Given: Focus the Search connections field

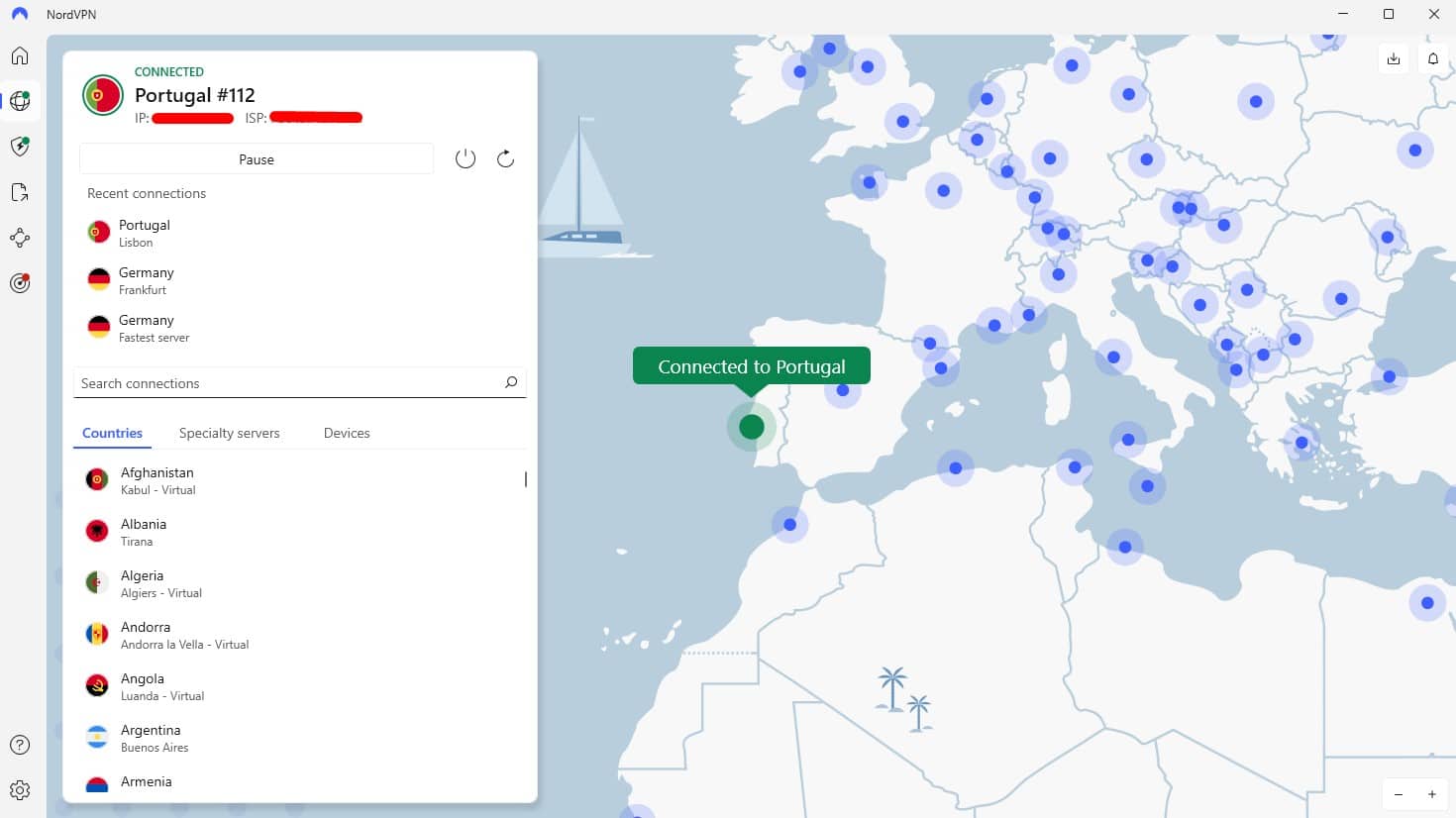Looking at the screenshot, I should pyautogui.click(x=299, y=382).
